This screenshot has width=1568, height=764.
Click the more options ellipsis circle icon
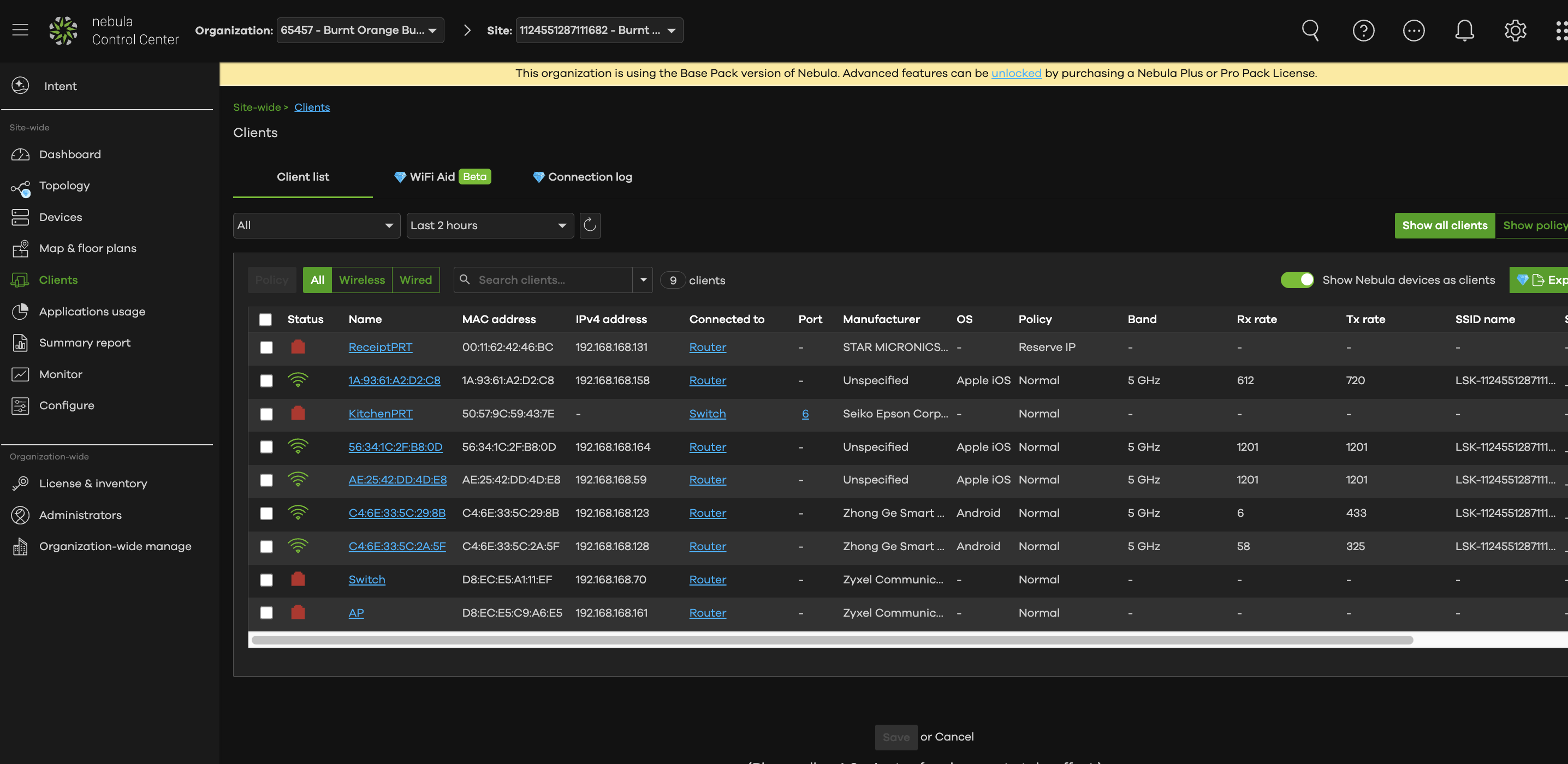(1413, 31)
